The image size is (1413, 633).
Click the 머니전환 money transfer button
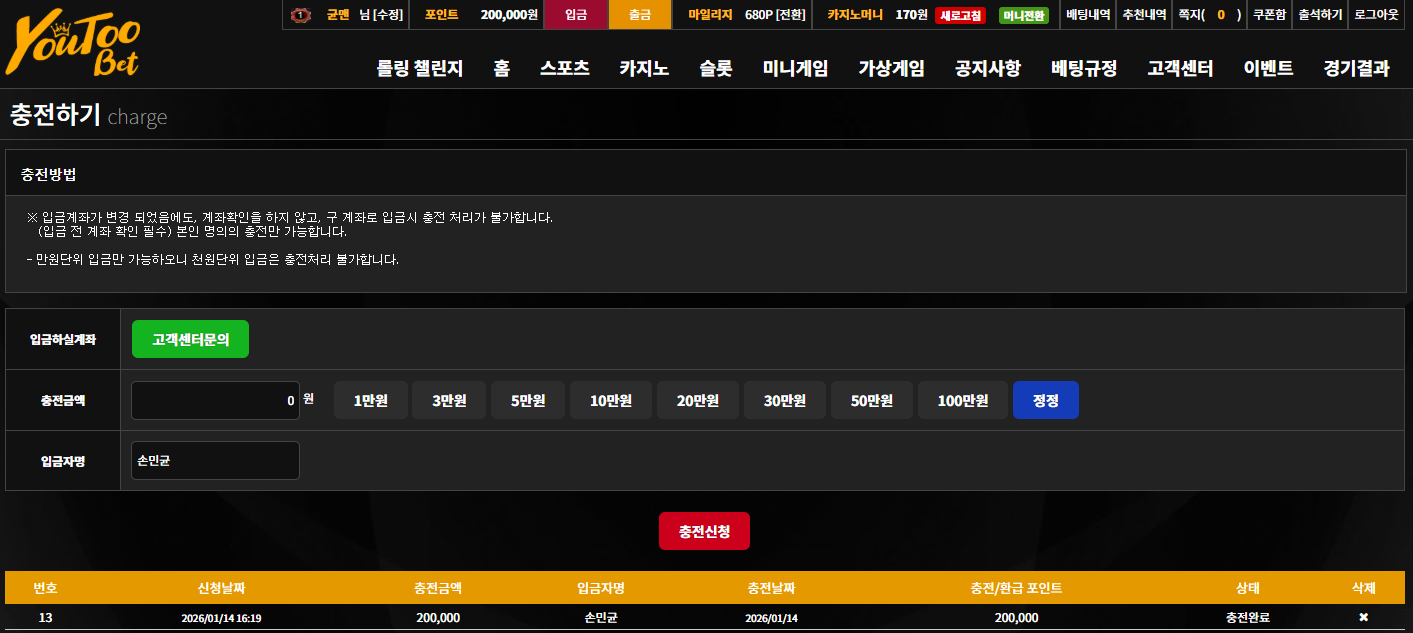[1023, 15]
